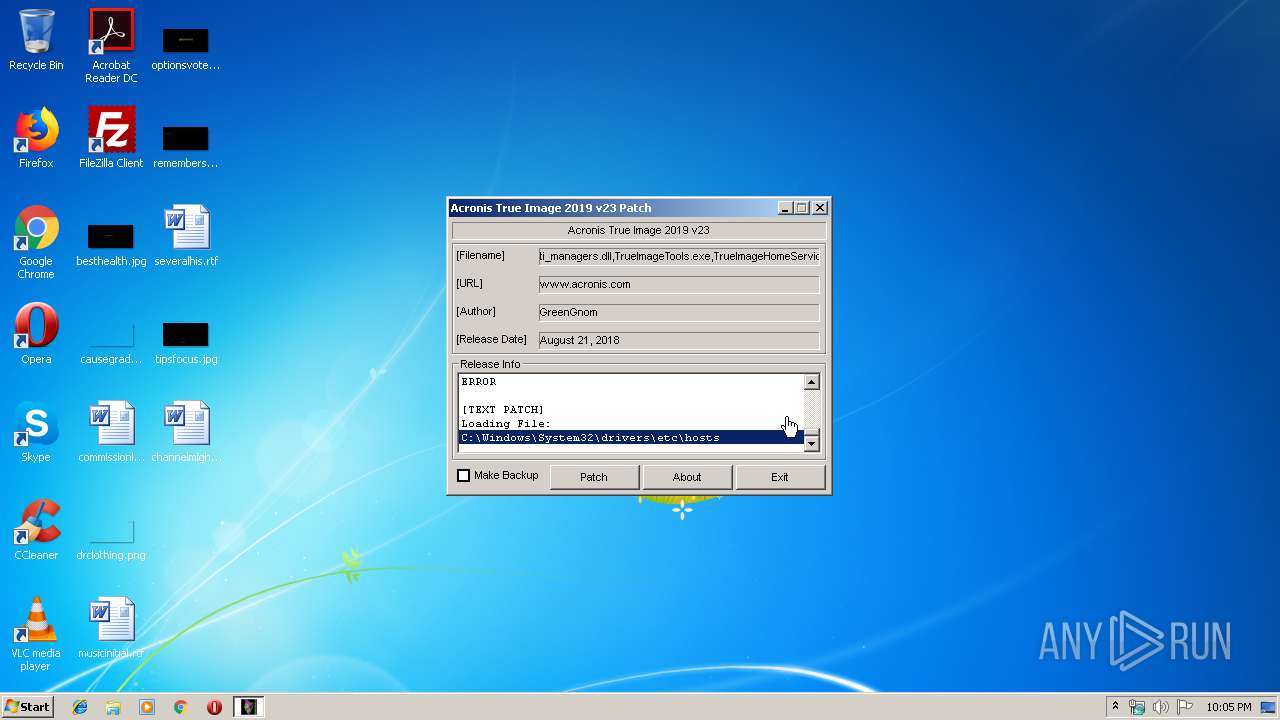Open the Recycle Bin desktop icon
This screenshot has height=720, width=1280.
36,40
